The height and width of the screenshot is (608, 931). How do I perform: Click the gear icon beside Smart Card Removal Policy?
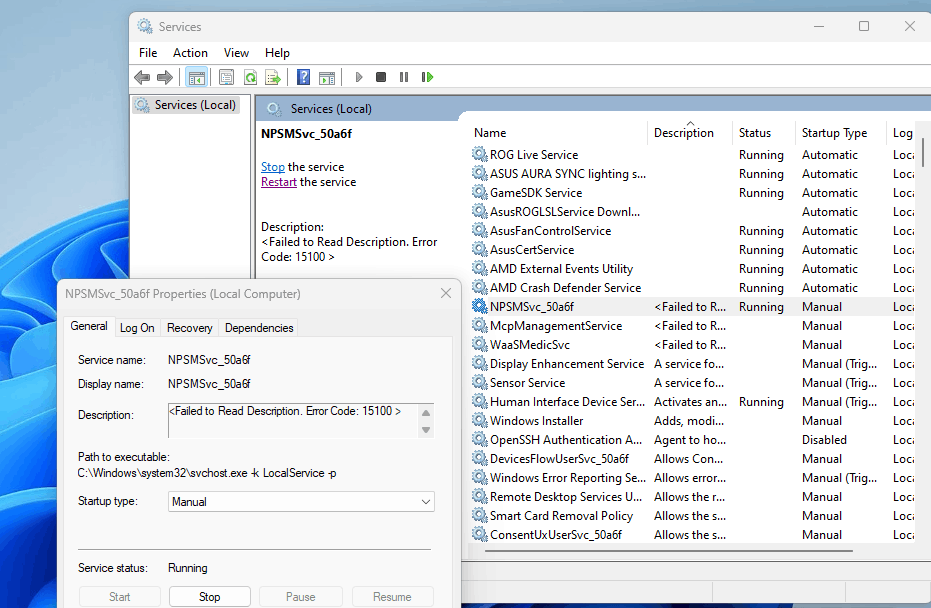coord(480,515)
